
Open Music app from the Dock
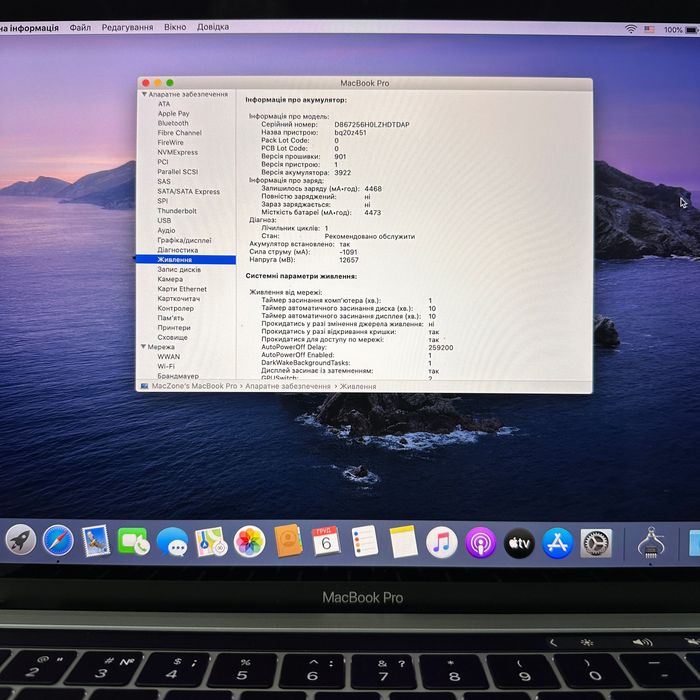pyautogui.click(x=442, y=542)
